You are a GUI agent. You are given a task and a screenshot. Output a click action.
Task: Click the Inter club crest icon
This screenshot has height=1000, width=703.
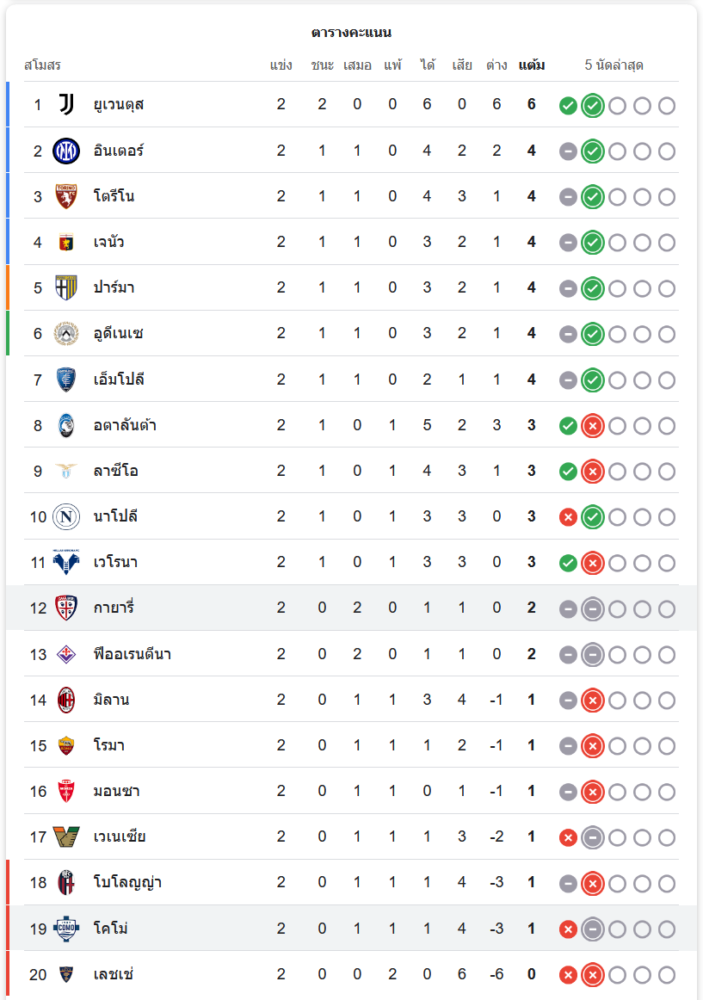(66, 151)
